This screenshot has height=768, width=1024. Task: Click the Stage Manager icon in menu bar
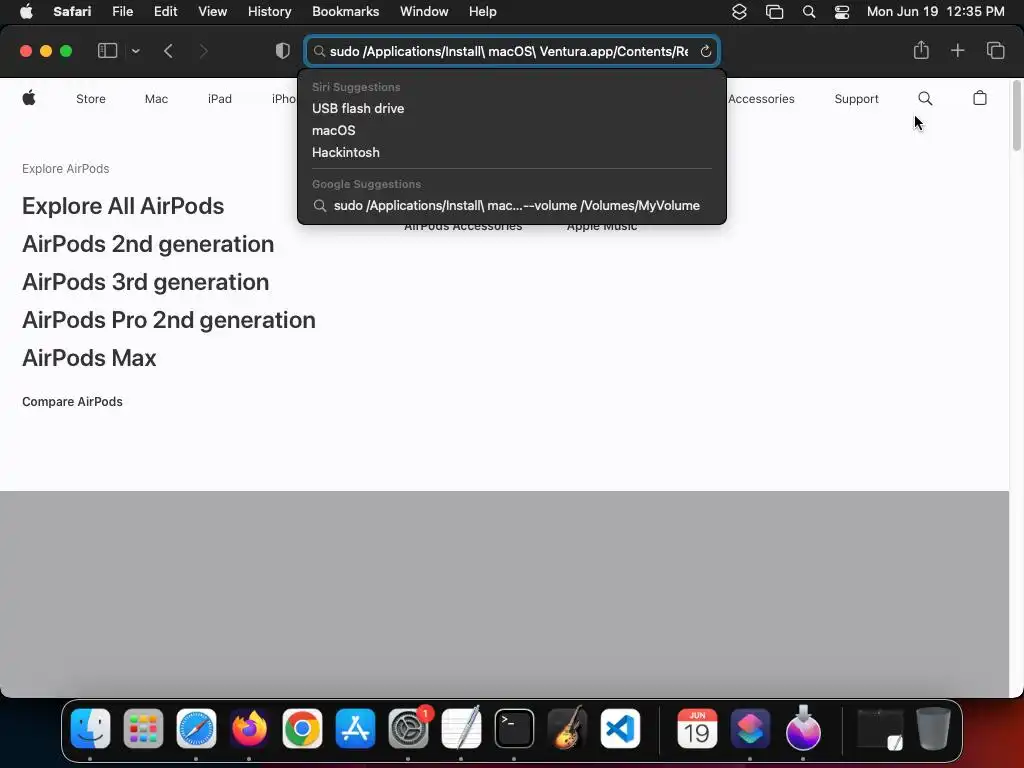tap(774, 12)
